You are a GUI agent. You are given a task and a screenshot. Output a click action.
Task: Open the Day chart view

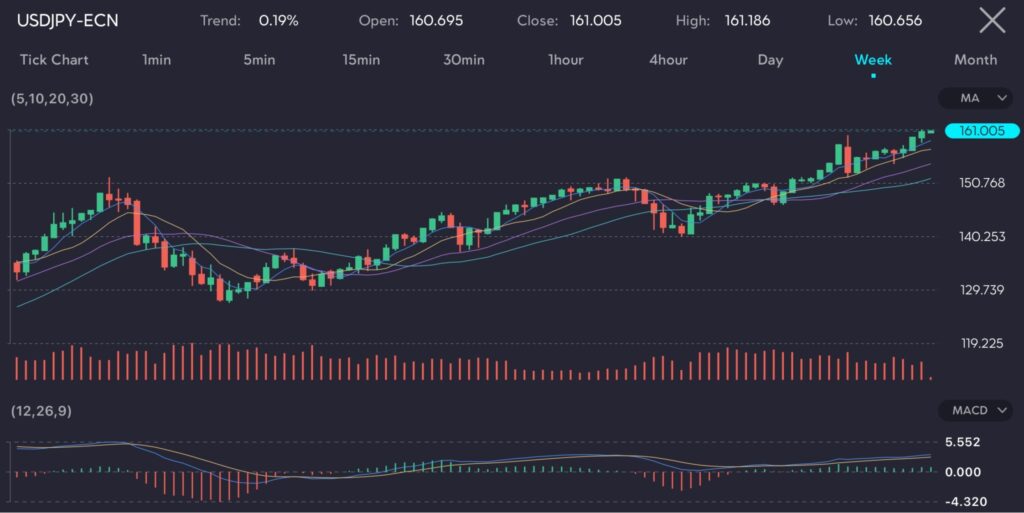tap(770, 60)
